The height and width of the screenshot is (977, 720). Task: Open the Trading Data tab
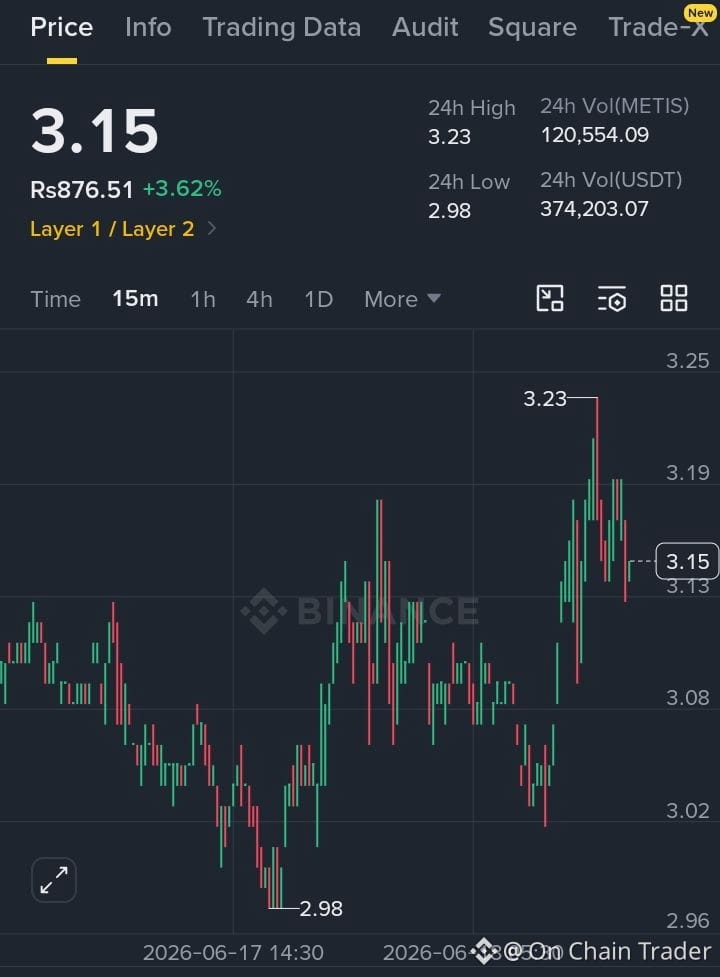tap(282, 27)
